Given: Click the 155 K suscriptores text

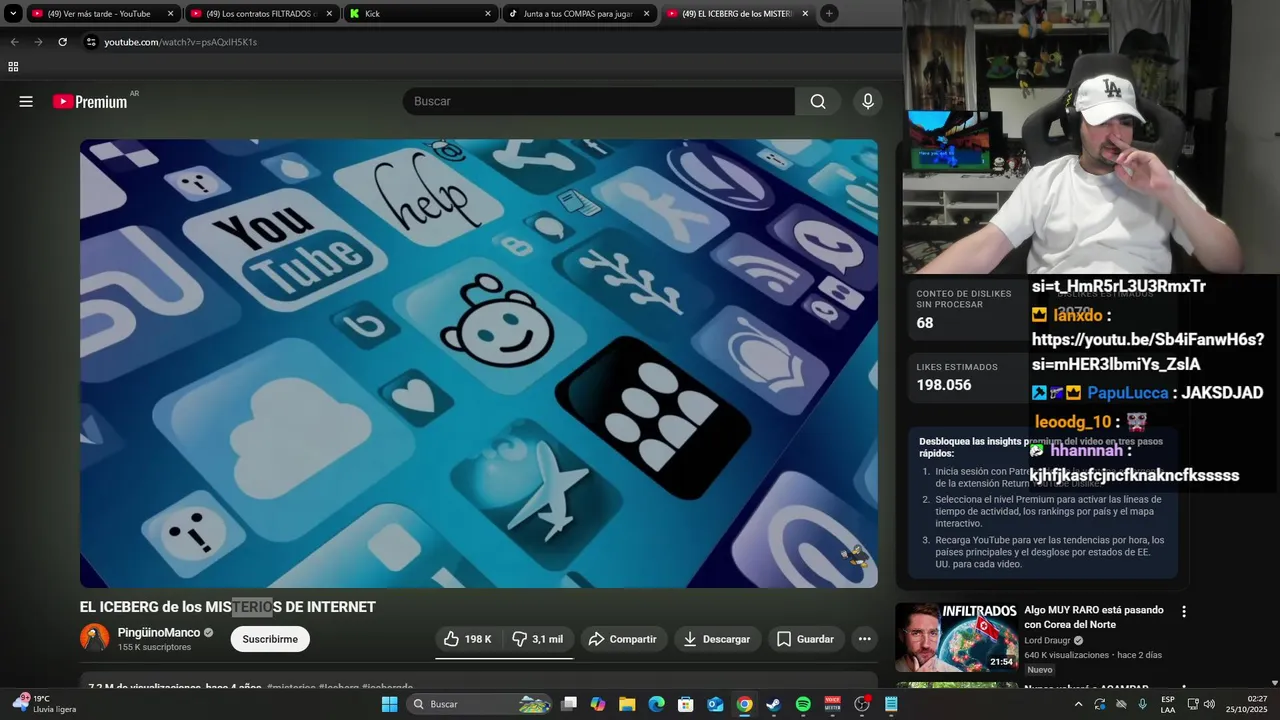Looking at the screenshot, I should pos(154,647).
